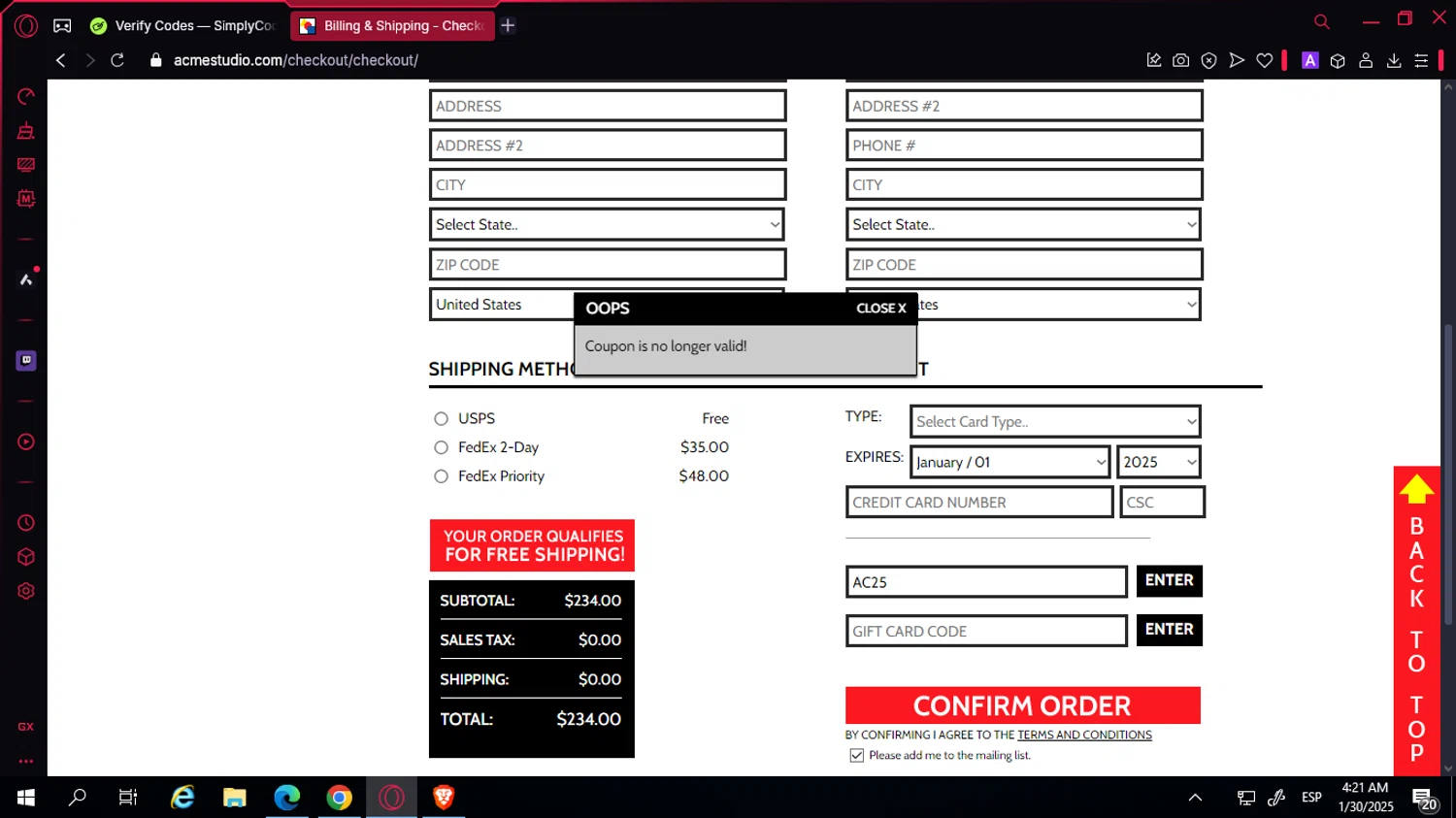1456x818 pixels.
Task: Open the Aria AI sidebar icon
Action: click(x=26, y=279)
